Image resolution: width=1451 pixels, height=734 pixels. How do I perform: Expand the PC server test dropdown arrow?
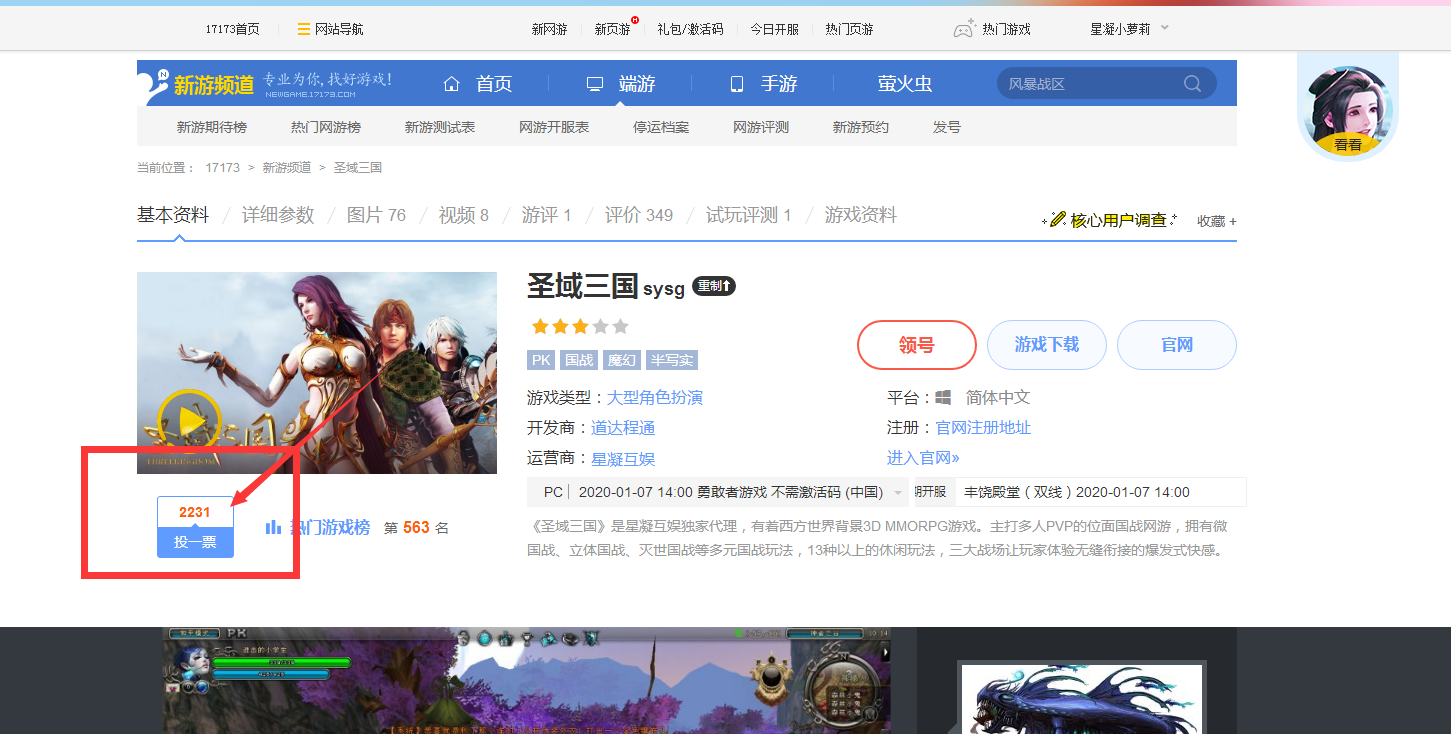898,493
